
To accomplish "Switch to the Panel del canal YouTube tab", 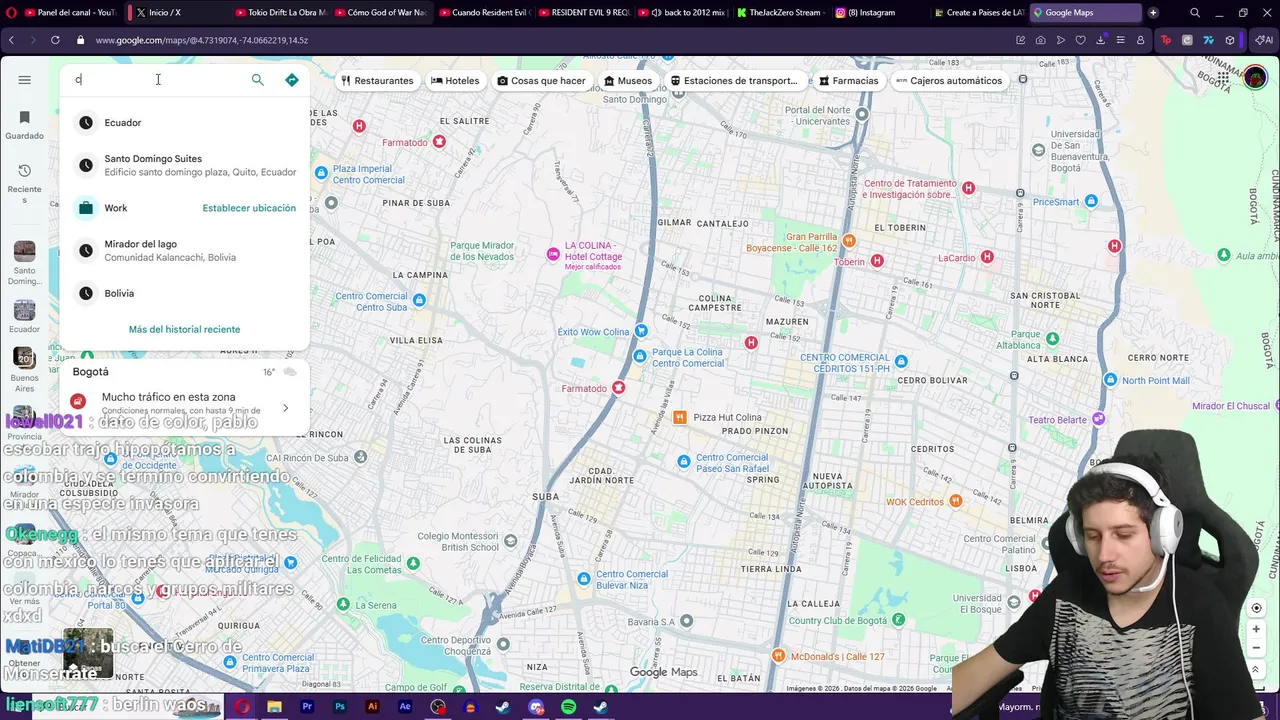I will pos(70,13).
